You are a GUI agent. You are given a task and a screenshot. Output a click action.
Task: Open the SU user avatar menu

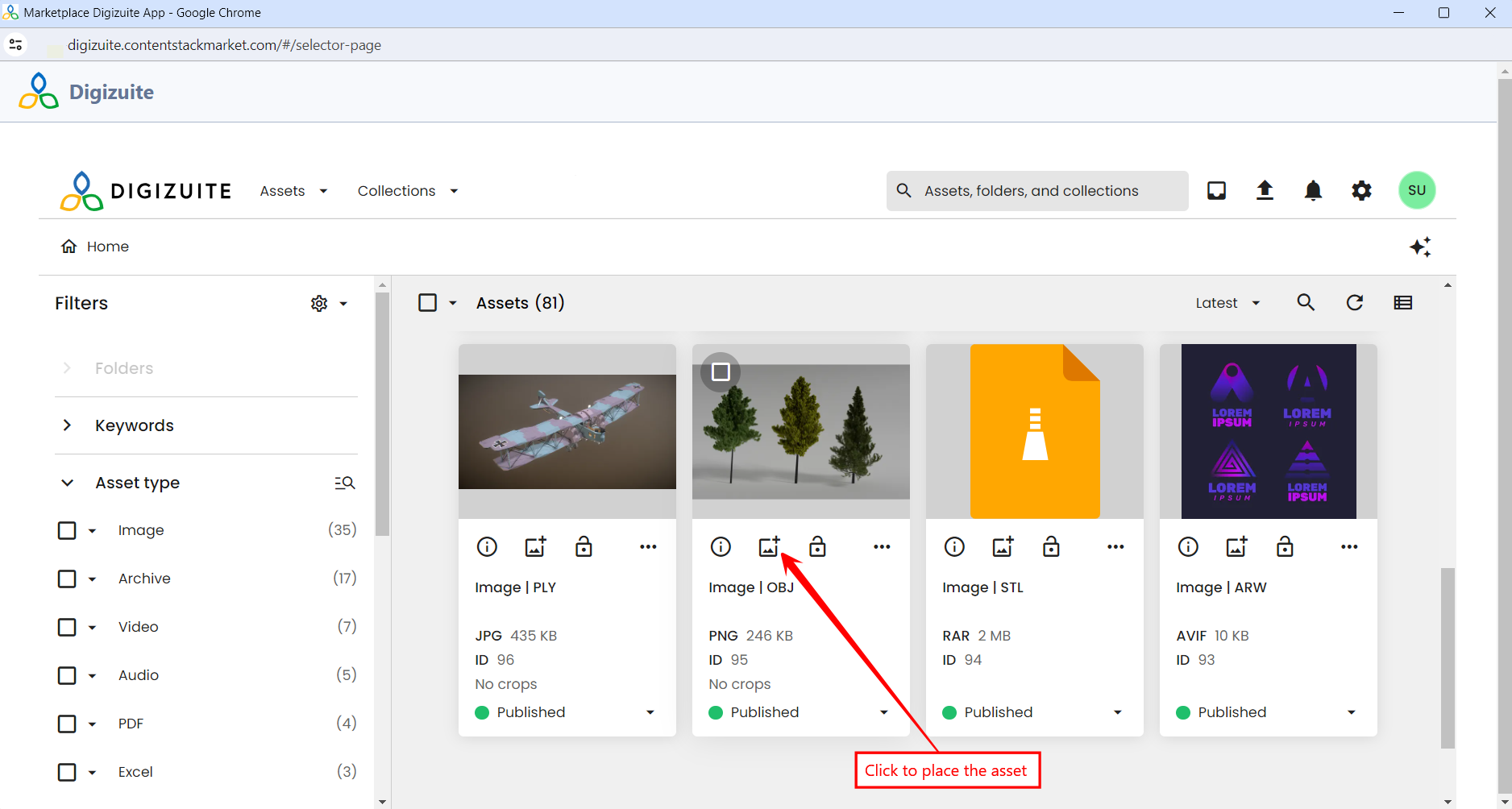coord(1417,190)
